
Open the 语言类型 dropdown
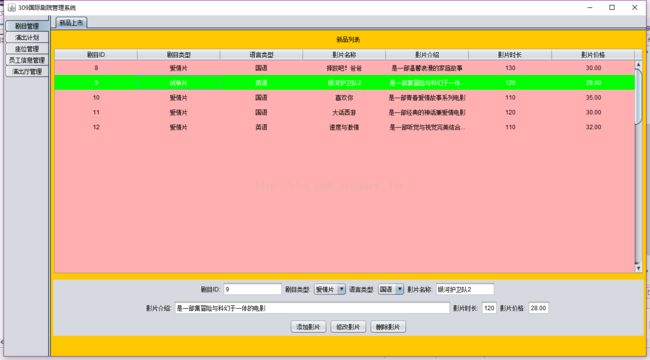tap(390, 289)
